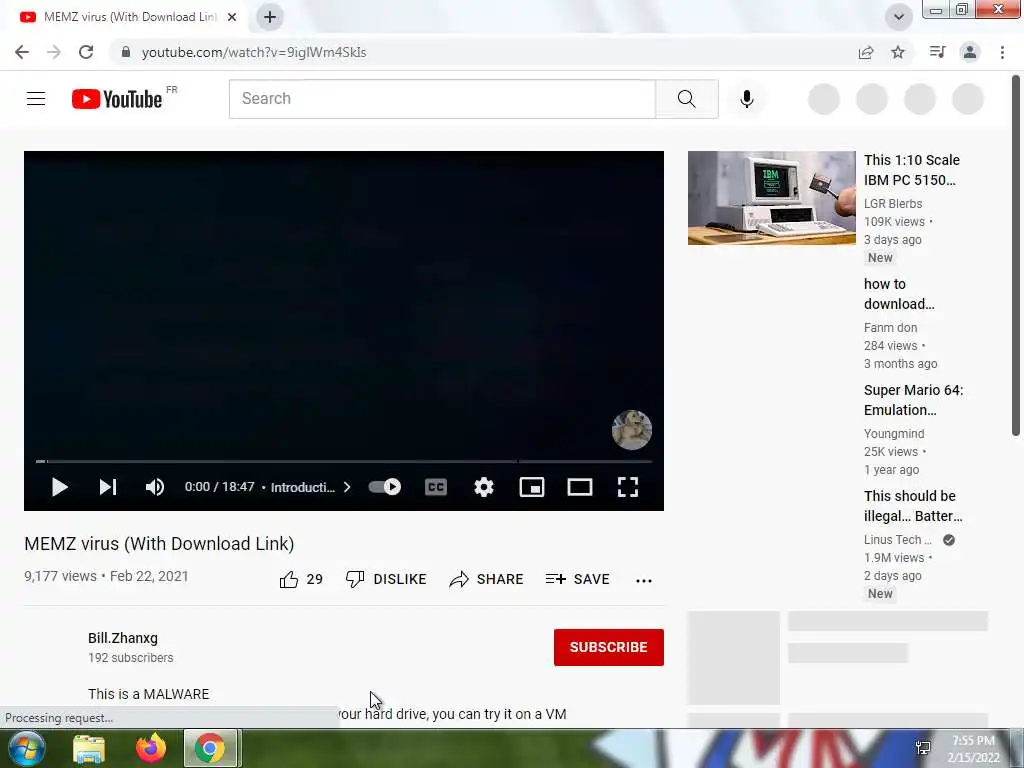Mute the video volume speaker icon

[x=155, y=487]
